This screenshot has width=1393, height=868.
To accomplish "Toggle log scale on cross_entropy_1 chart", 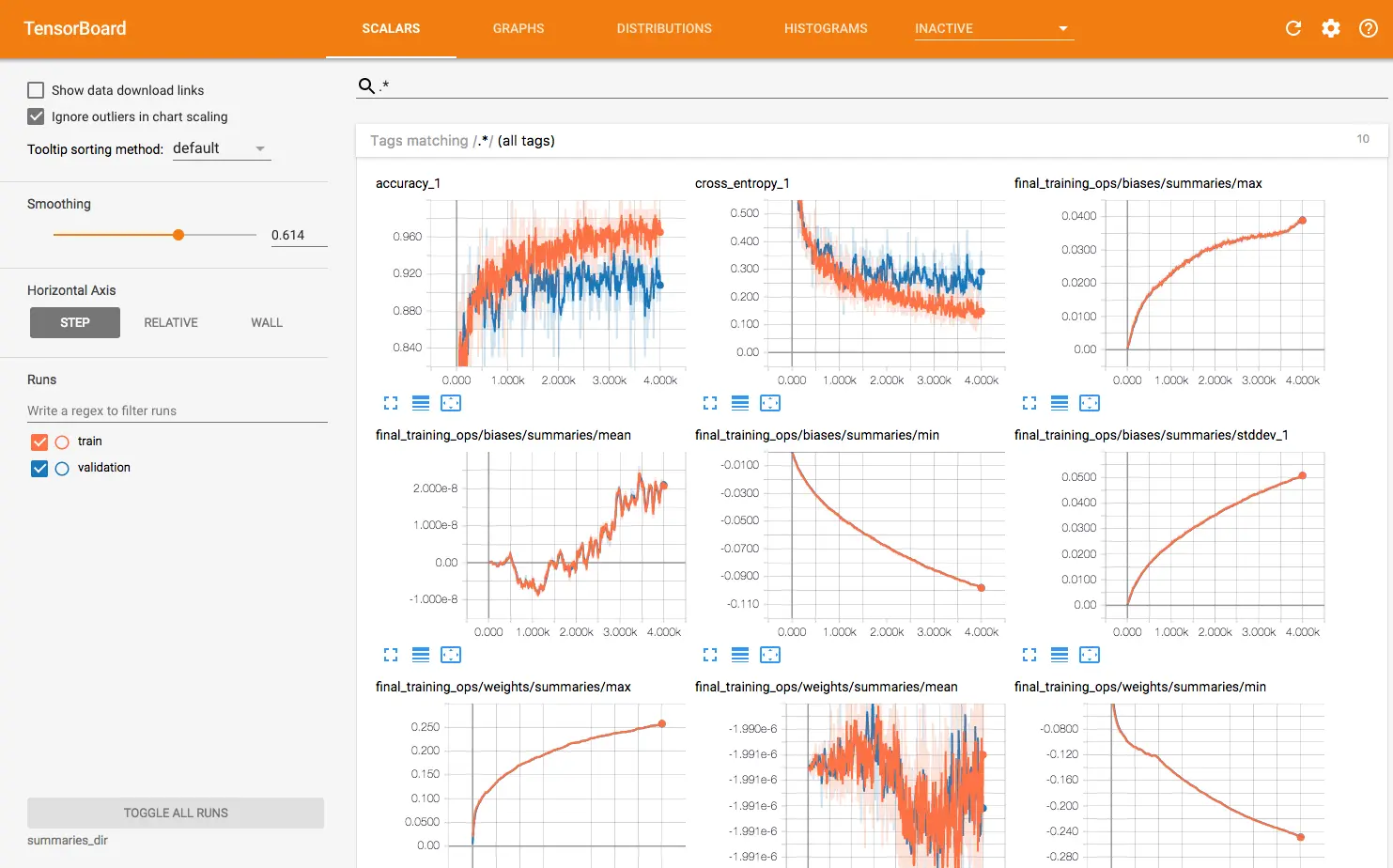I will click(740, 403).
